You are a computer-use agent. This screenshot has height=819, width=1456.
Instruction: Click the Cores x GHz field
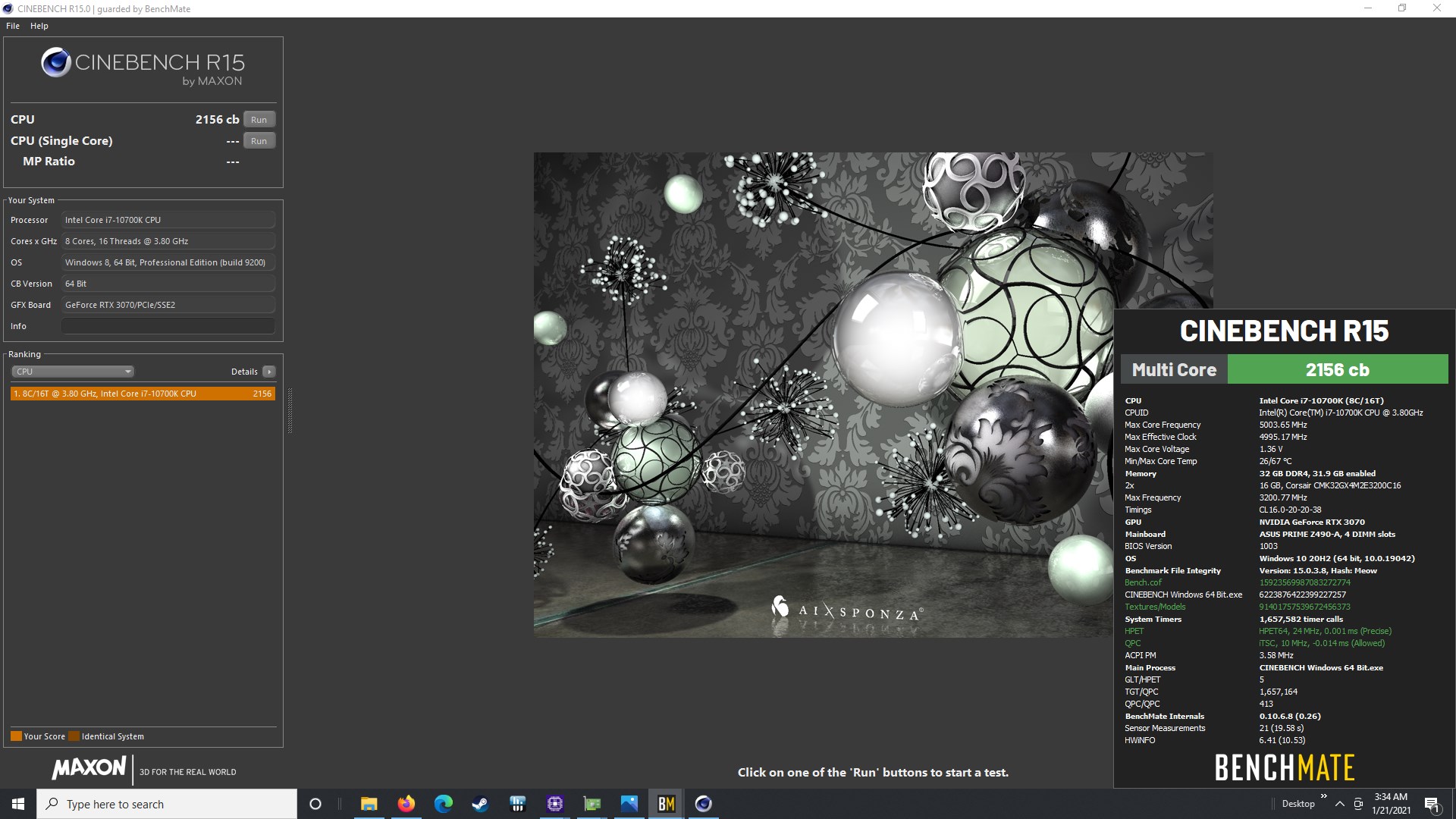pos(168,241)
